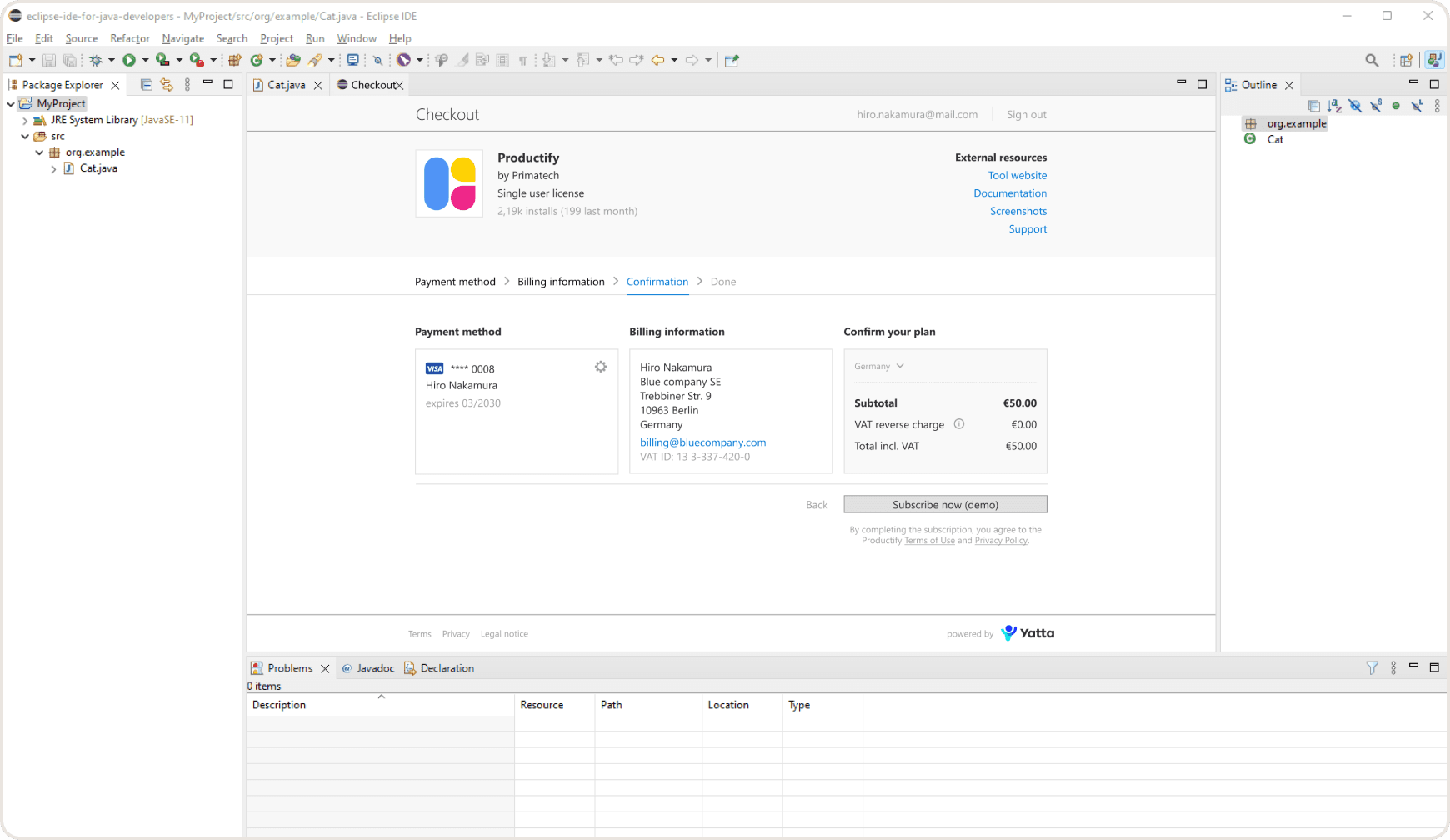Toggle Hide Fields in the Outline toolbar
Viewport: 1450px width, 840px height.
tap(1355, 106)
